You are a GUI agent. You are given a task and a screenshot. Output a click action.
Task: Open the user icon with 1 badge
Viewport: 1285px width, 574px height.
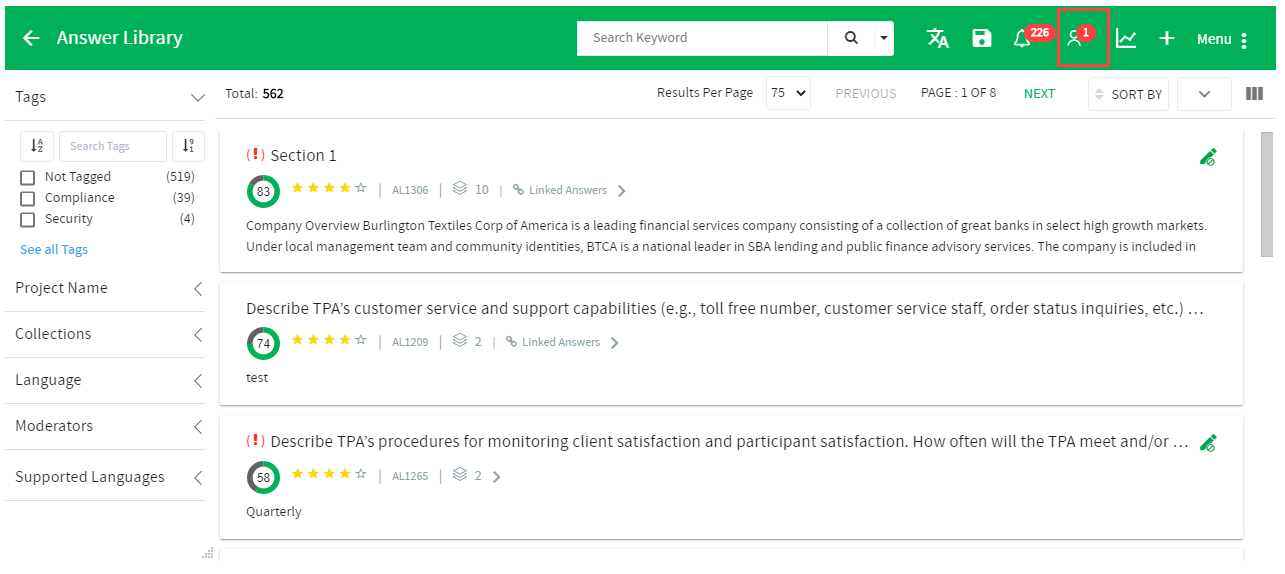(x=1075, y=39)
